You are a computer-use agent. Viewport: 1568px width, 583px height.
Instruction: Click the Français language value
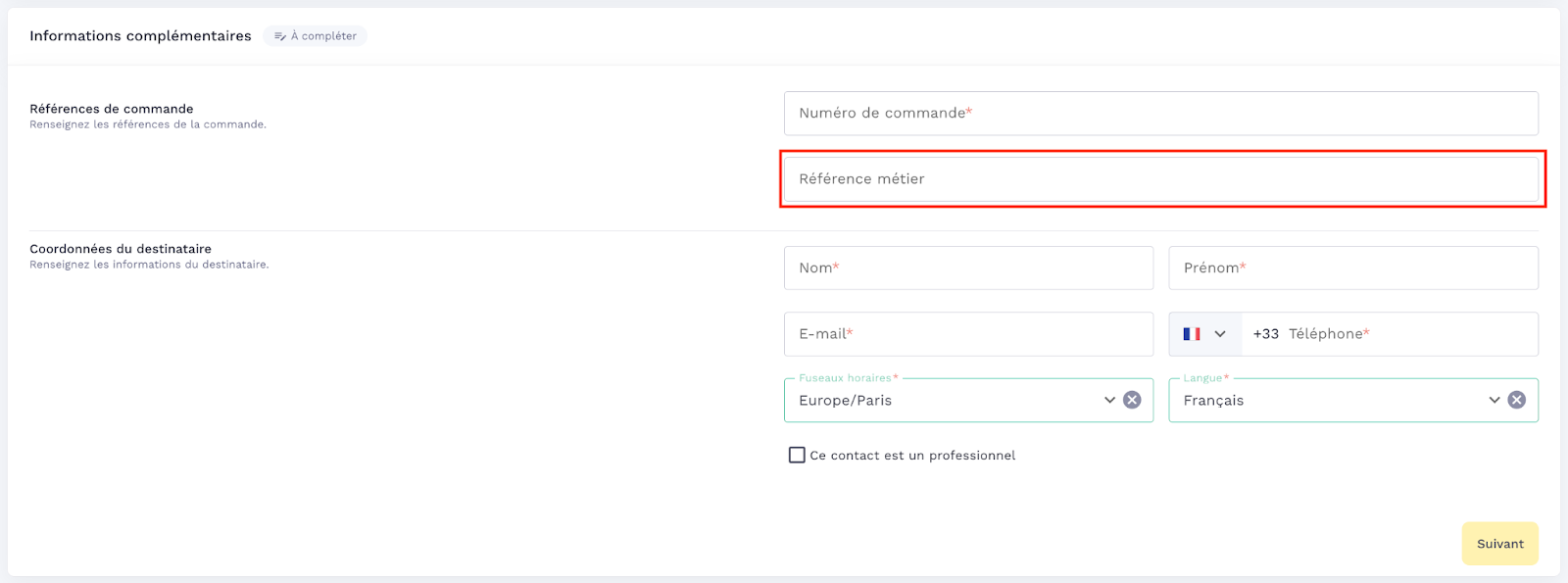[x=1213, y=401]
